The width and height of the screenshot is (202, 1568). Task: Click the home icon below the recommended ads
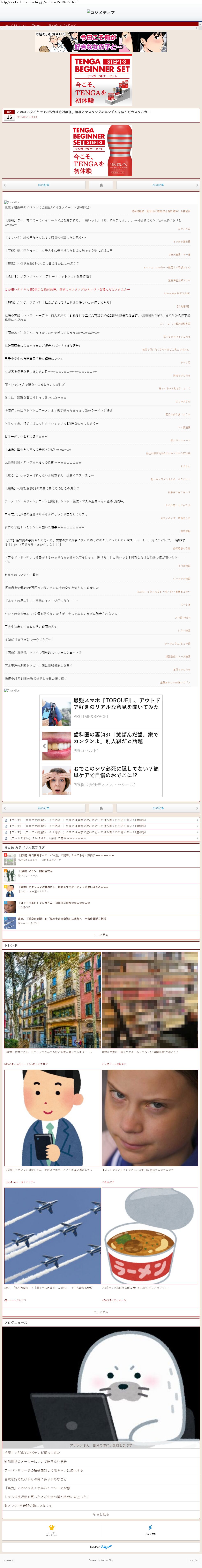point(101,808)
